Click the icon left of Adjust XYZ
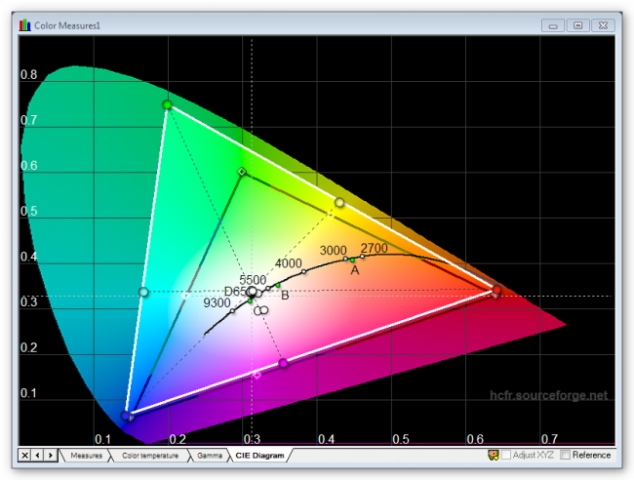Screen dimensions: 634x480 (493, 455)
